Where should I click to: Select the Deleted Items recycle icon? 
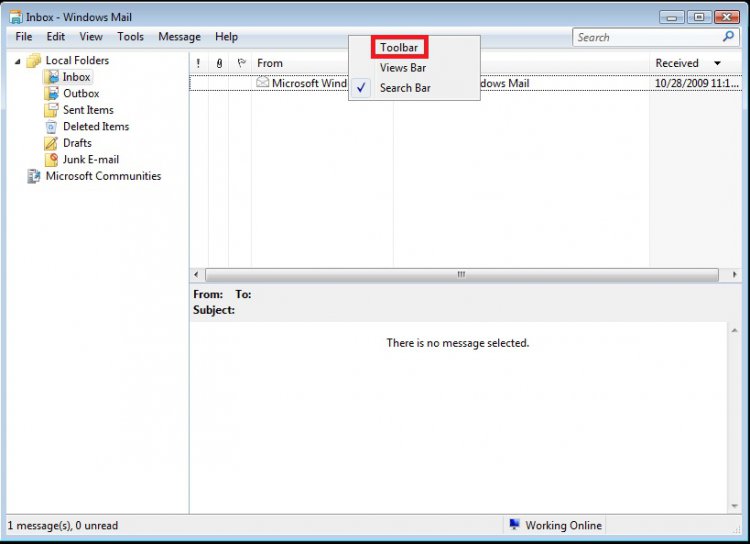pos(51,127)
